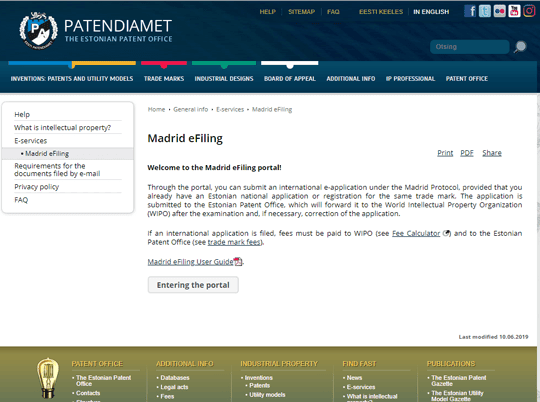Open the IP Professional menu

[x=411, y=79]
